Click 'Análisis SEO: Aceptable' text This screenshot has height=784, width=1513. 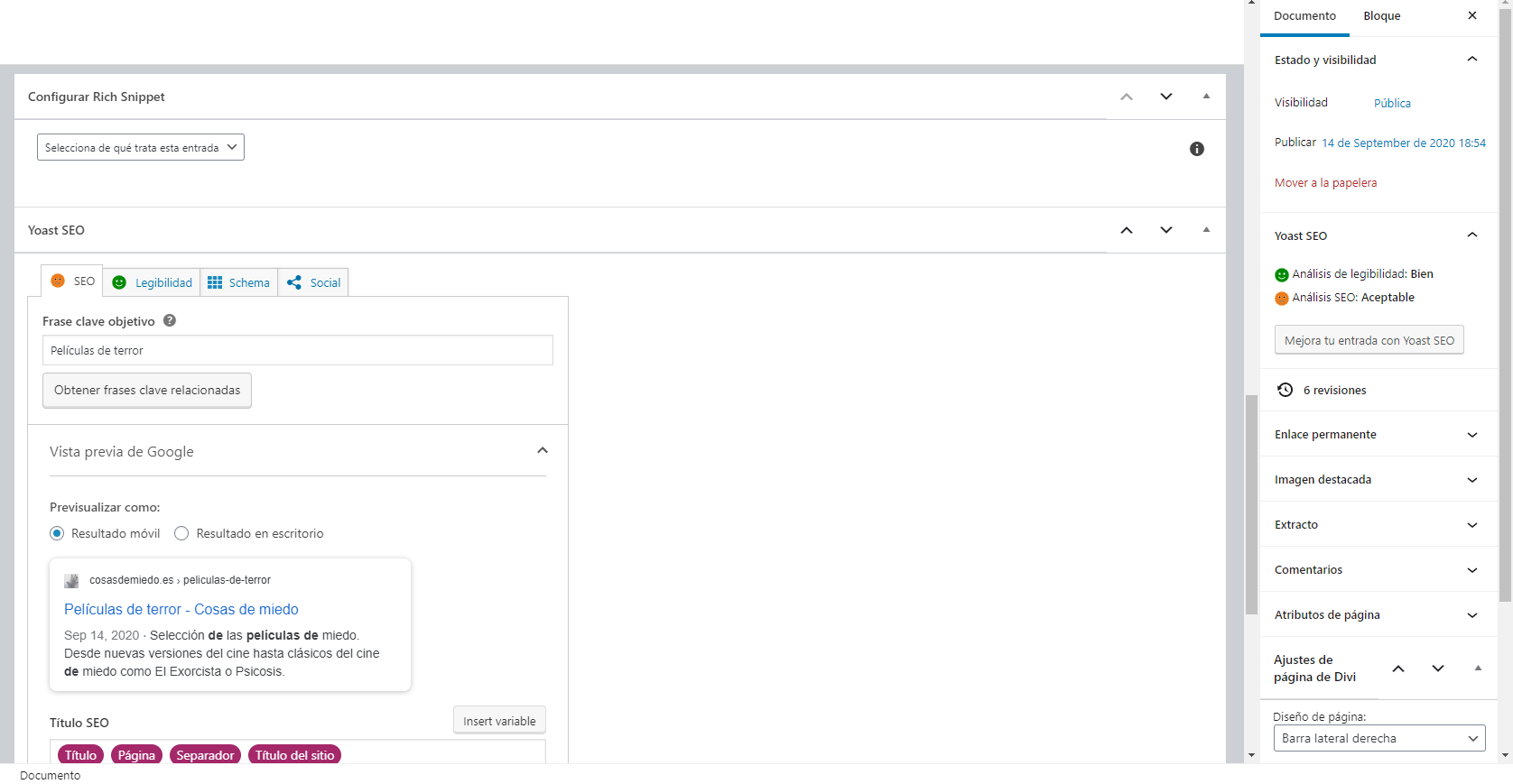(x=1353, y=298)
